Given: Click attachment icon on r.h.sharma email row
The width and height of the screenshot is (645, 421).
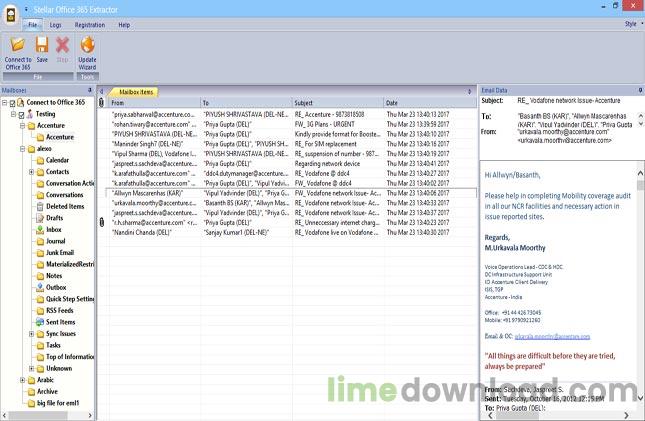Looking at the screenshot, I should pyautogui.click(x=102, y=223).
